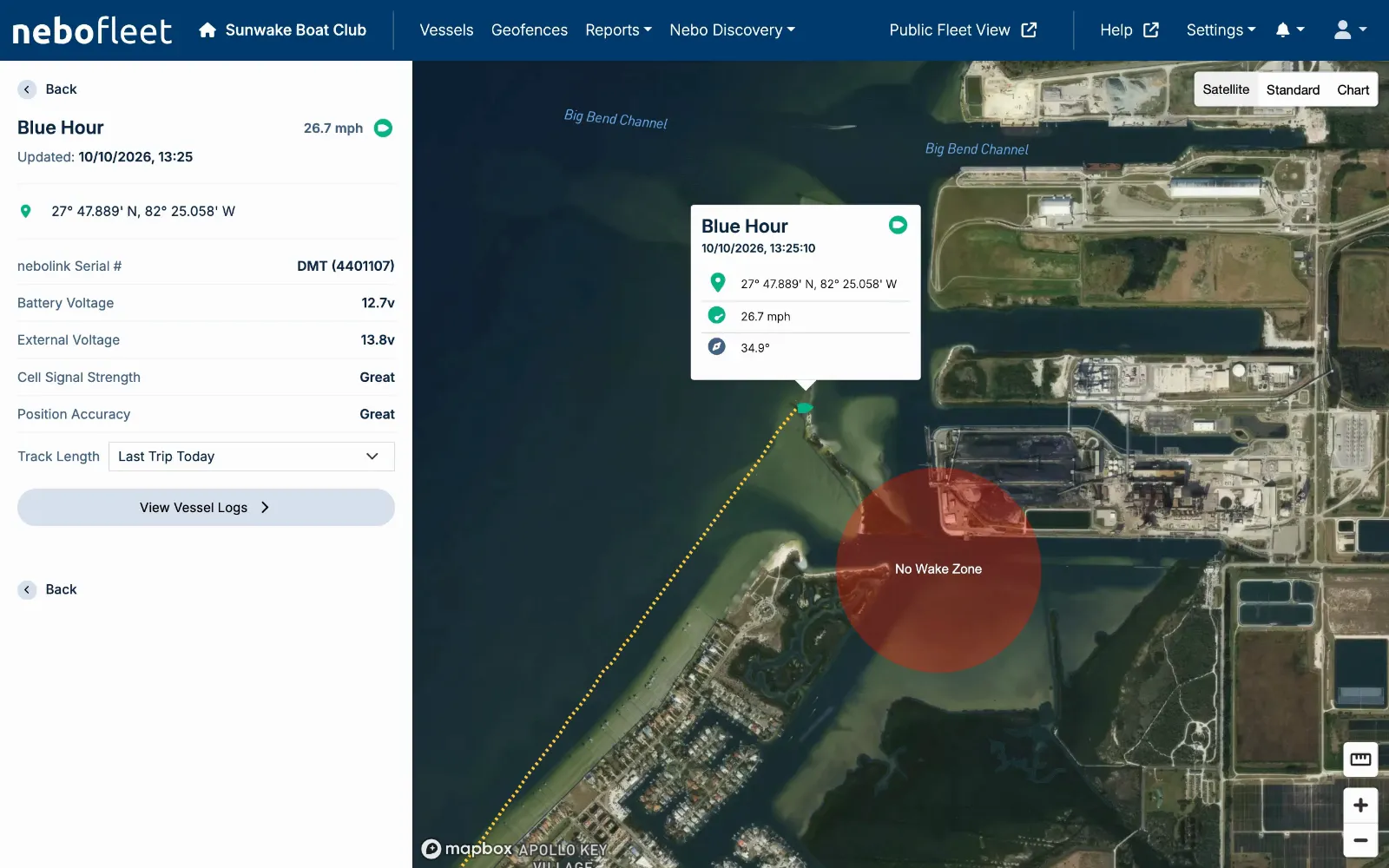1389x868 pixels.
Task: Open View Vessel Logs
Action: (206, 508)
